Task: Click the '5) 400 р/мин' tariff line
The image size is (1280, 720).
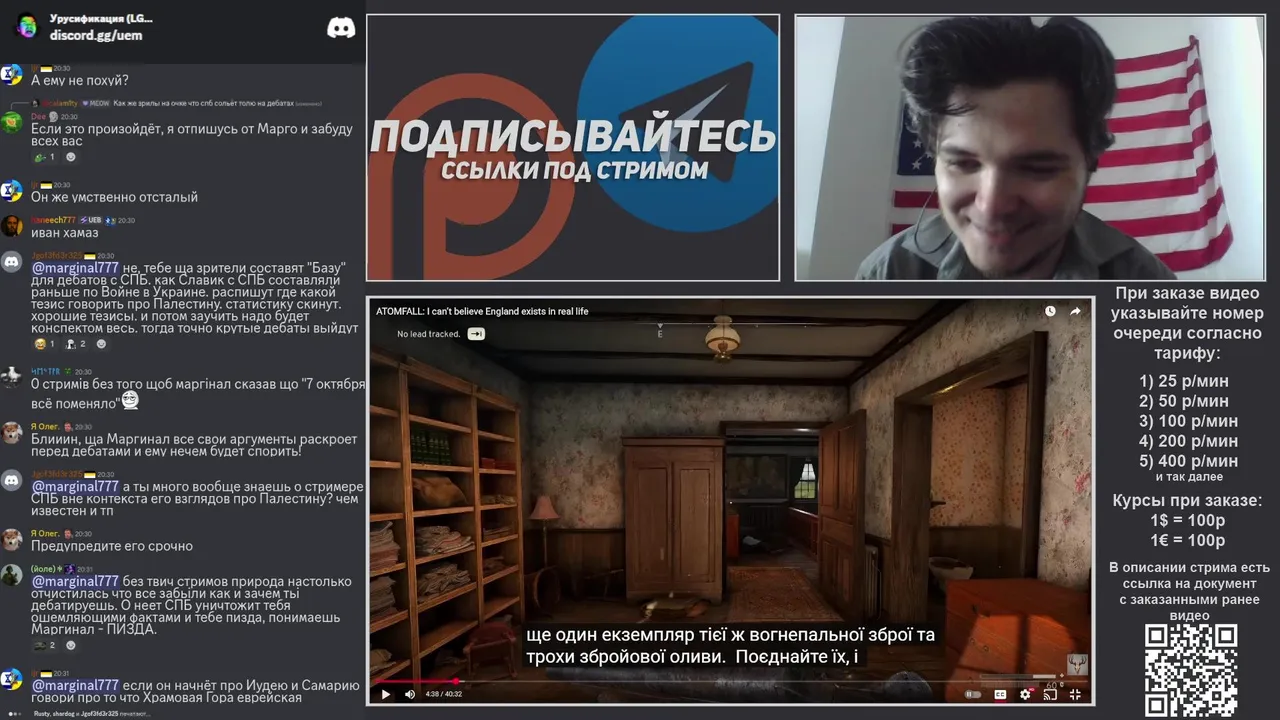Action: pyautogui.click(x=1188, y=461)
